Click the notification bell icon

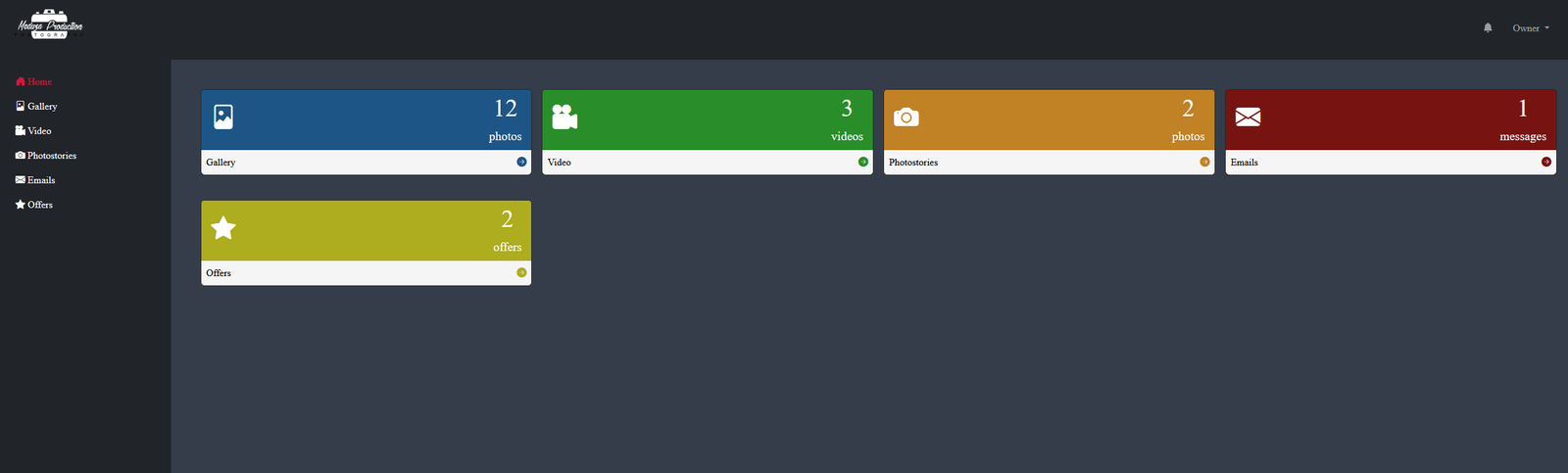tap(1488, 27)
